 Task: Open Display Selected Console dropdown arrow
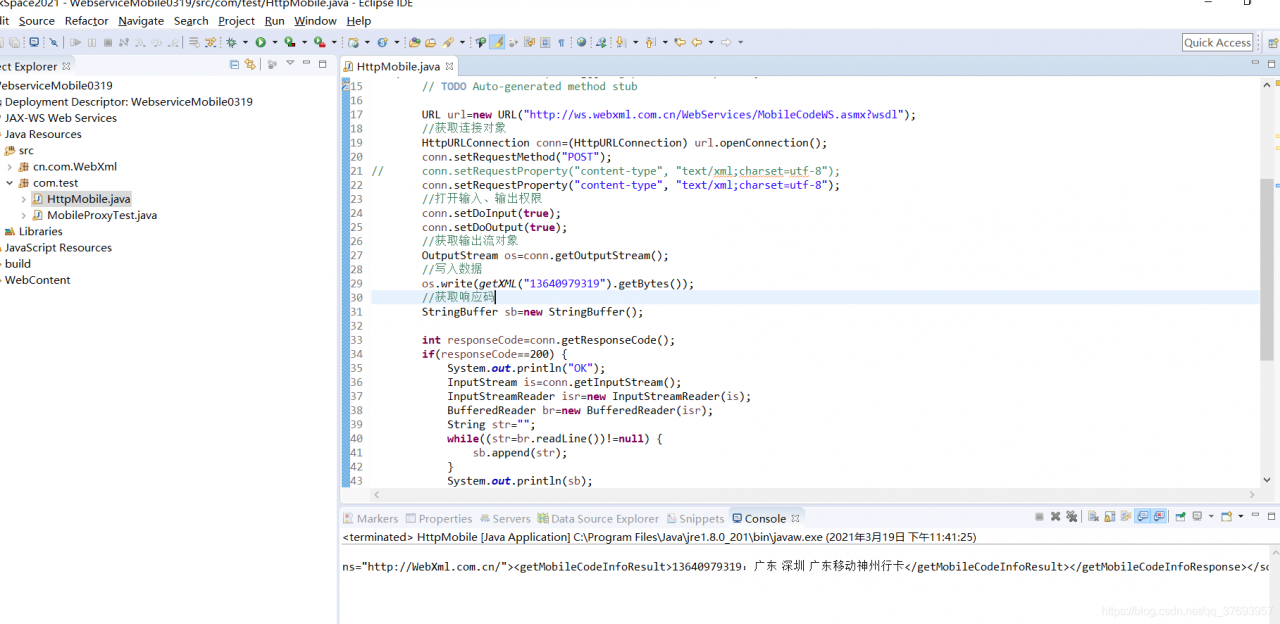[1211, 517]
